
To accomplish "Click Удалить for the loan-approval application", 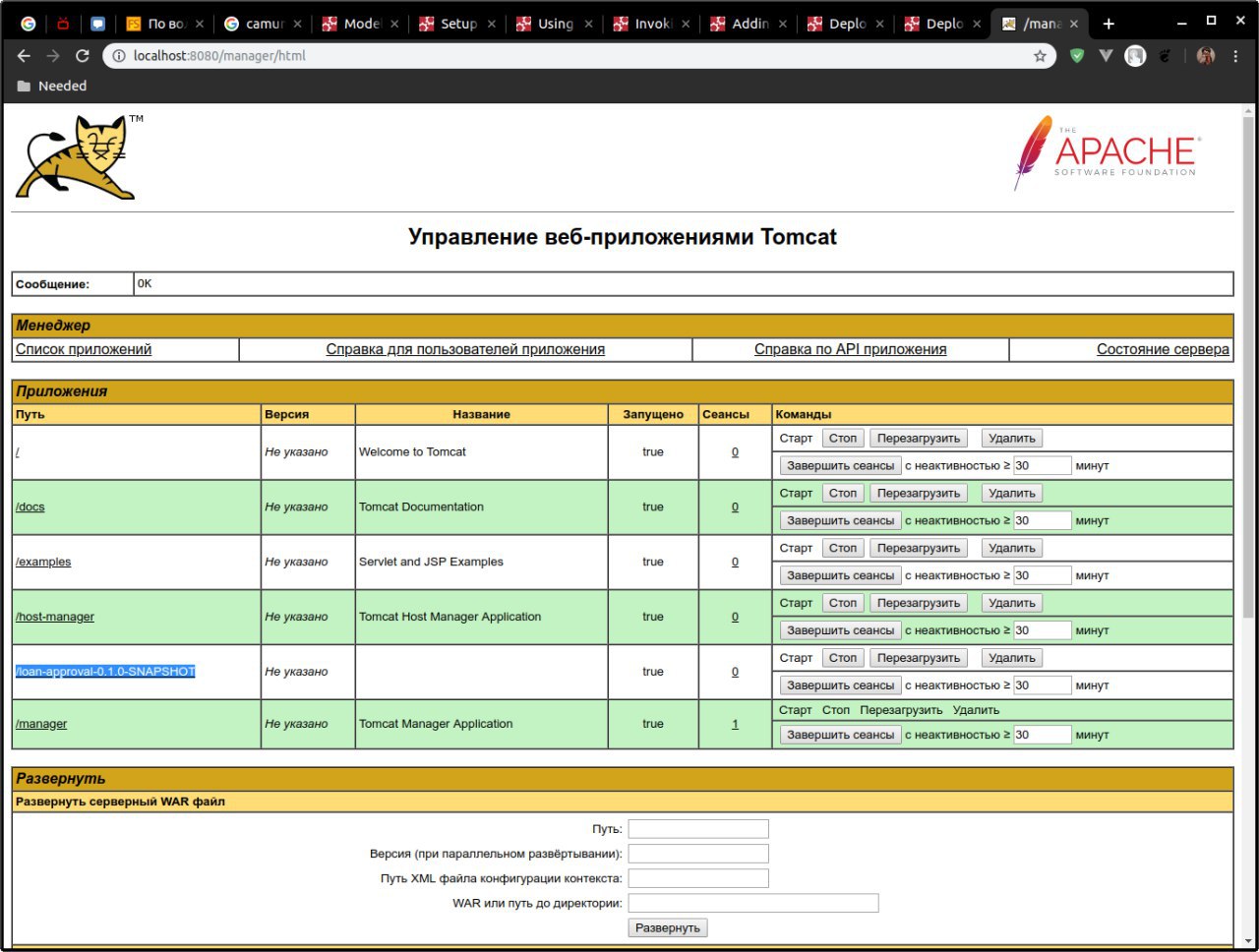I will pyautogui.click(x=1012, y=659).
